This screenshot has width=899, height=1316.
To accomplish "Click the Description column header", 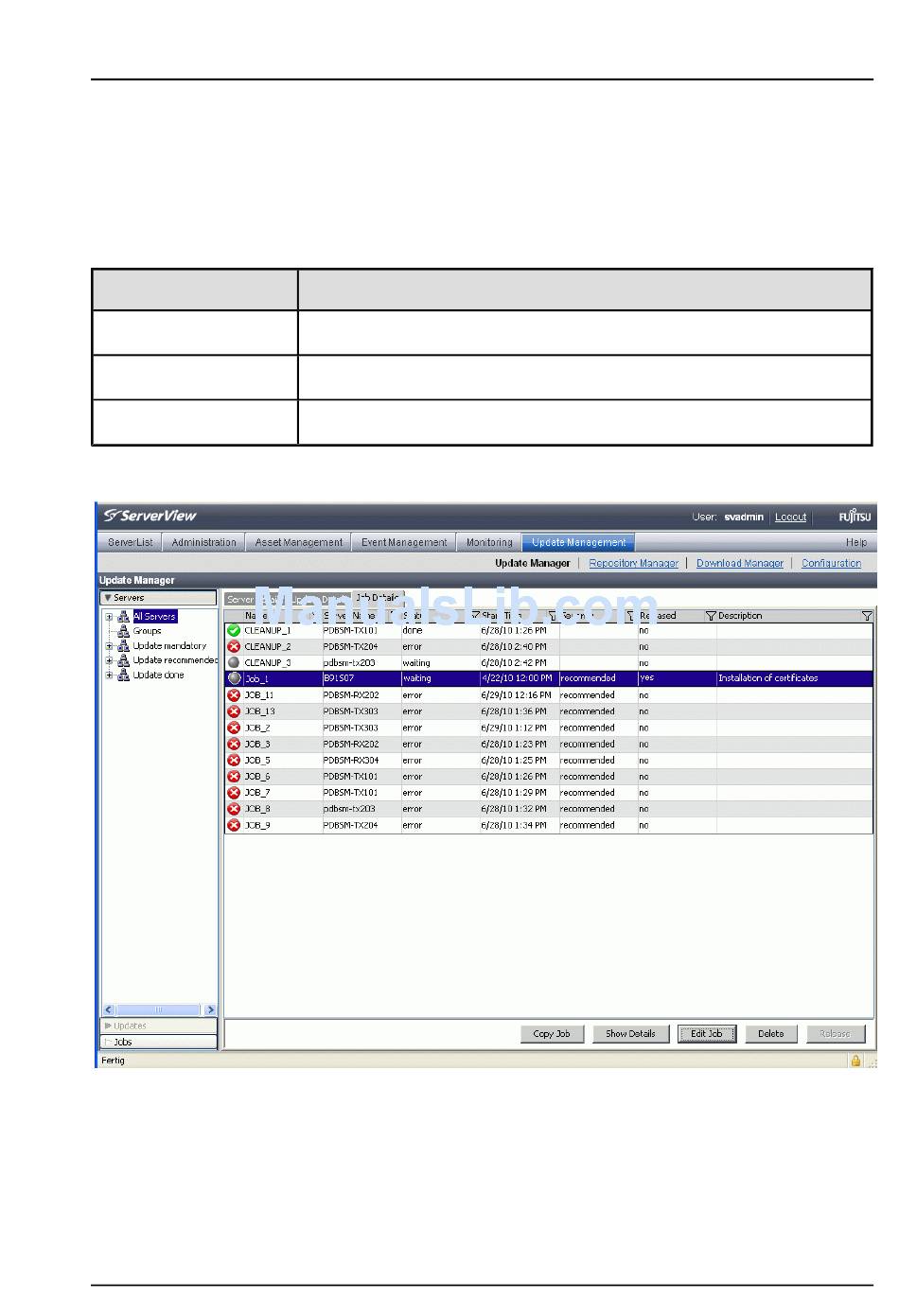I will (740, 616).
